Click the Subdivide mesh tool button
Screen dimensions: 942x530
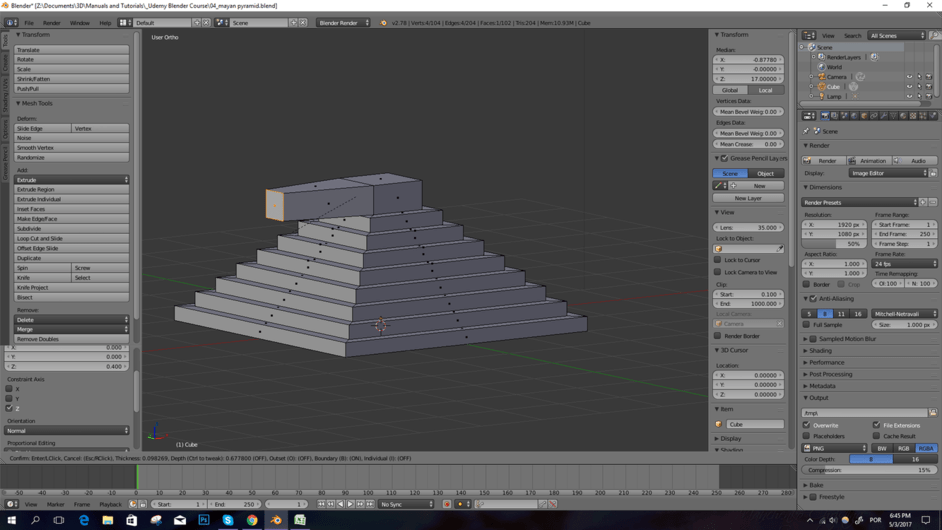tap(71, 229)
